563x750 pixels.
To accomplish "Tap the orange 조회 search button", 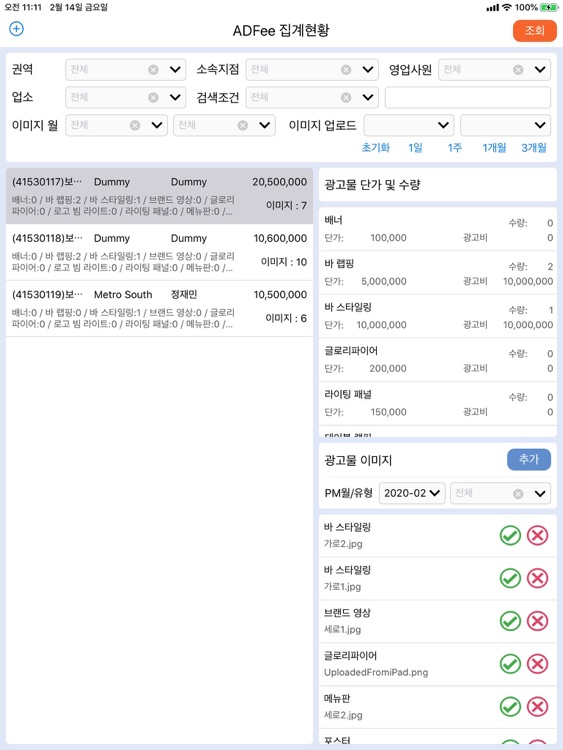I will (x=534, y=31).
